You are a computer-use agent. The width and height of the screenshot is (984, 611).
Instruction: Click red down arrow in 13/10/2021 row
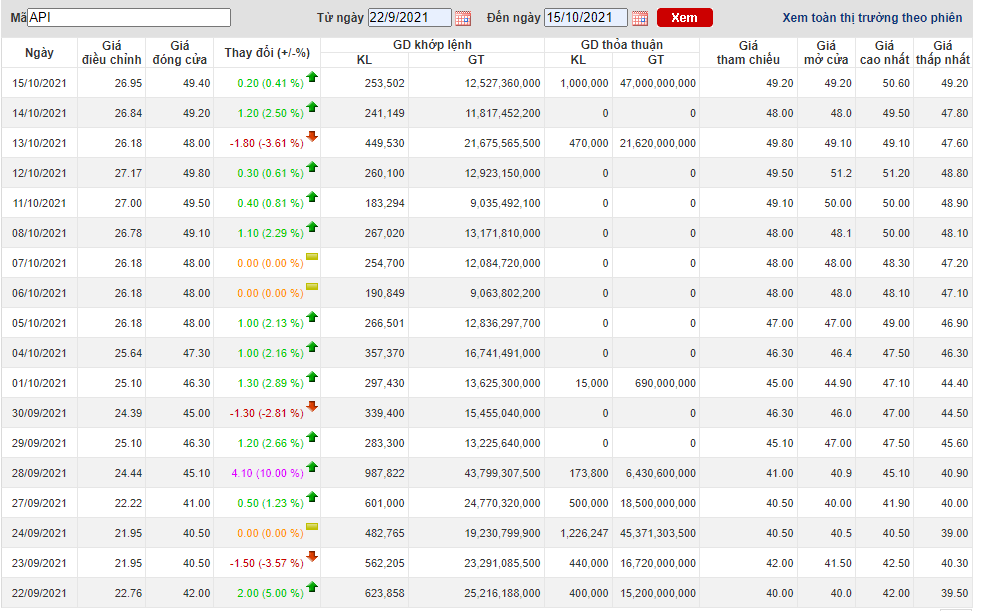point(312,137)
